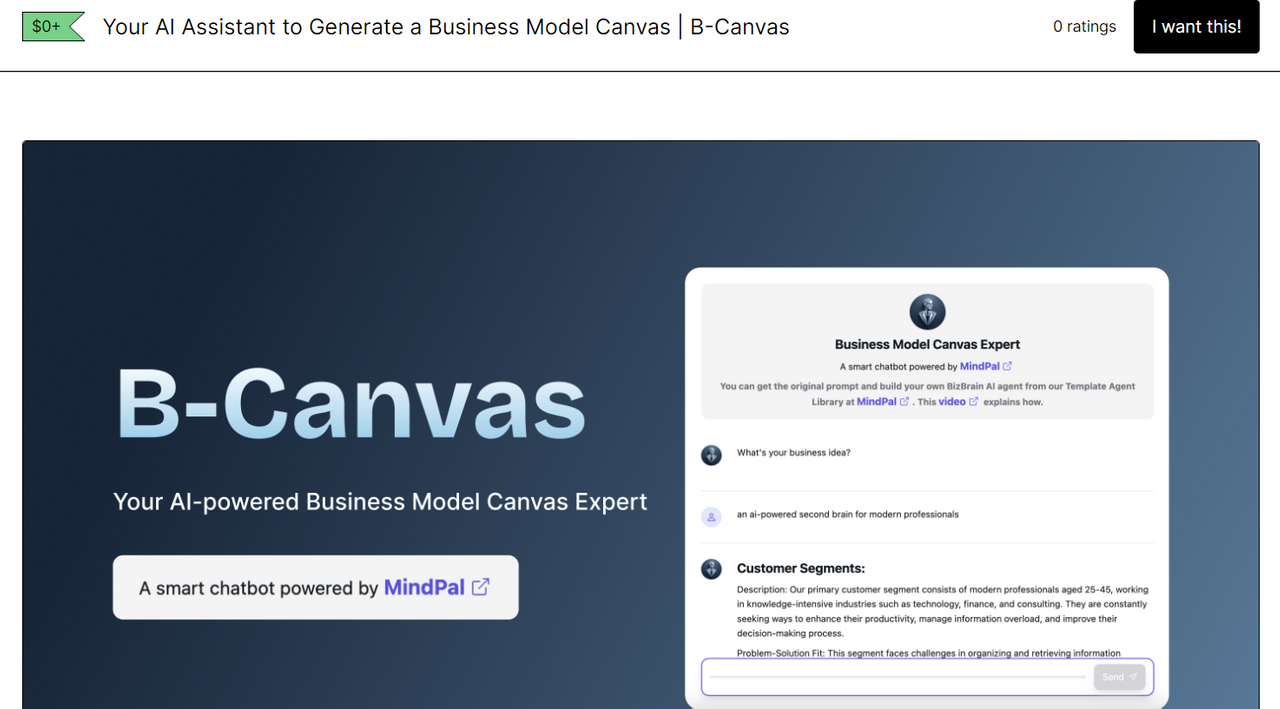Click the "What's your business idea?" message

[x=794, y=453]
